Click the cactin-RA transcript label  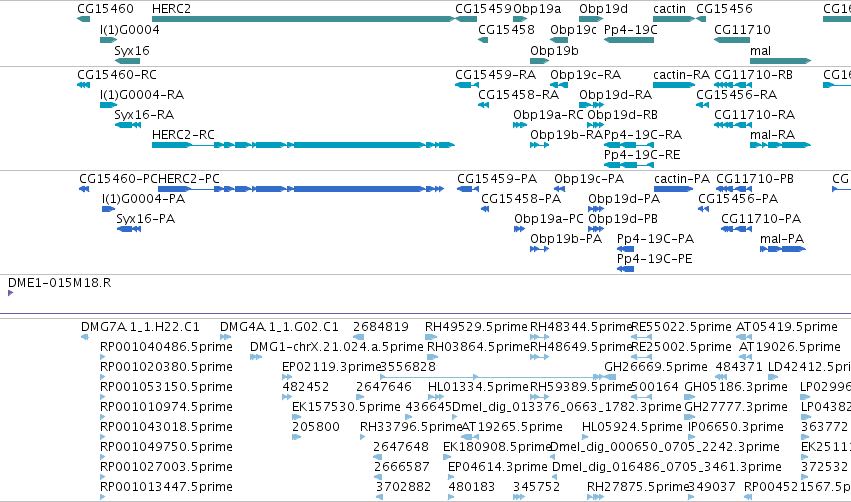pos(681,74)
